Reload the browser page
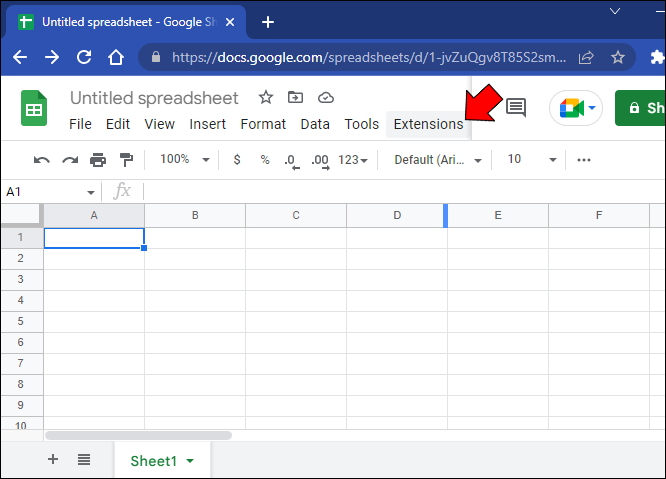 [x=84, y=56]
